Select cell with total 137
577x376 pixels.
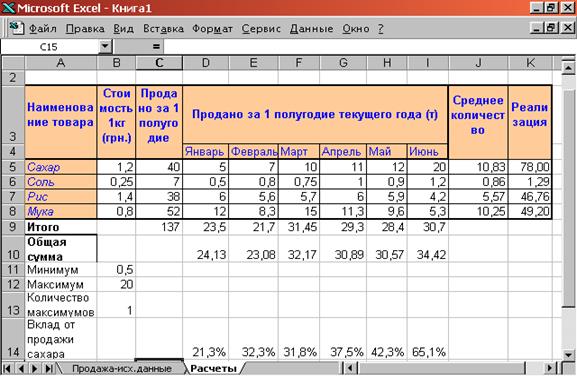[159, 227]
